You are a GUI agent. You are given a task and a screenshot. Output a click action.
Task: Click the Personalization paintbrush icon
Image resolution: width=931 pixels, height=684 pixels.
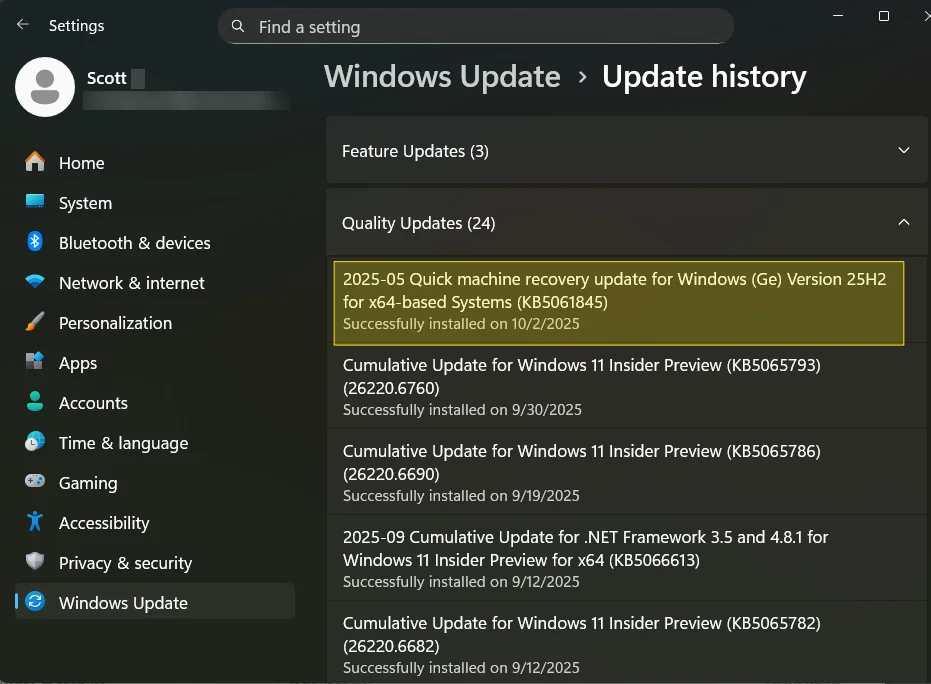[x=35, y=322]
